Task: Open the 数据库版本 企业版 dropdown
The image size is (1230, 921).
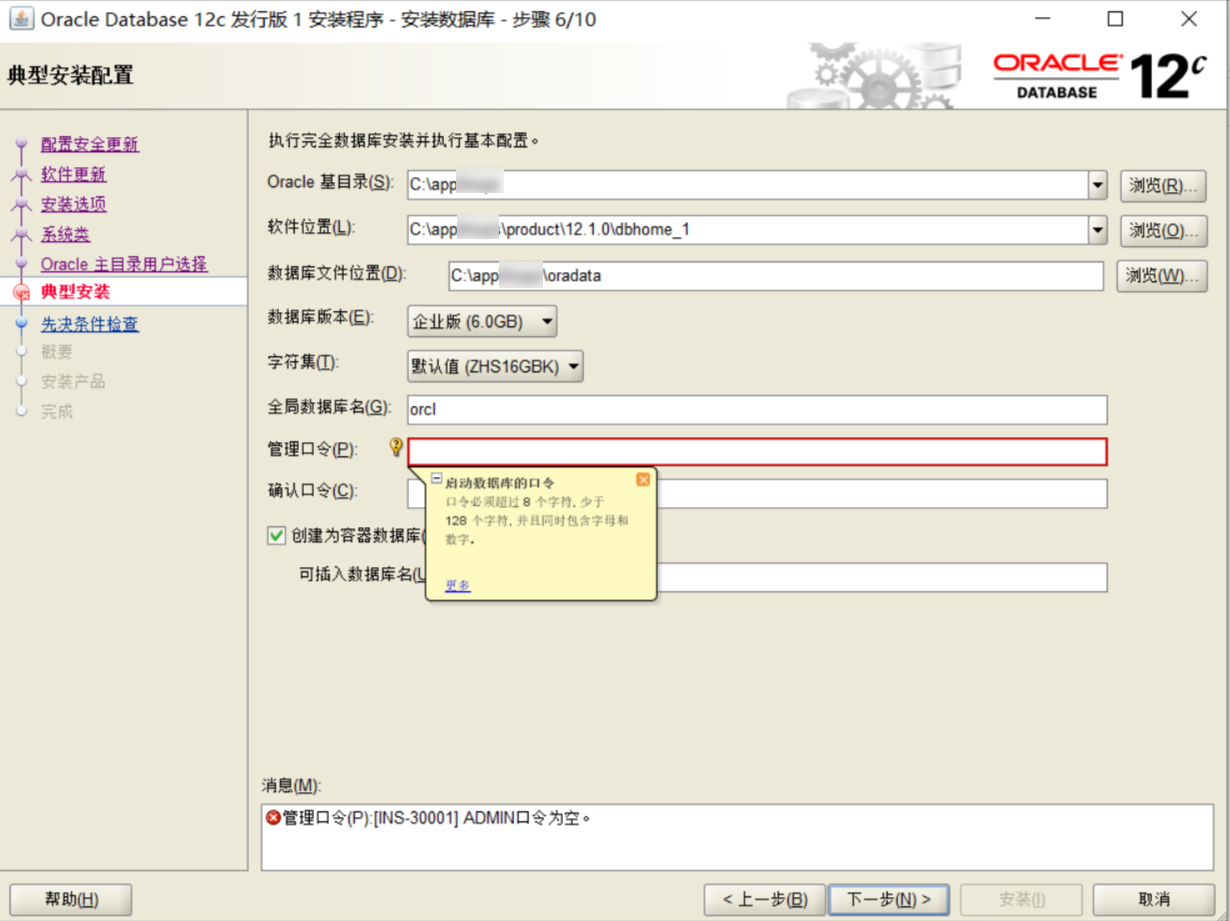Action: pos(482,321)
